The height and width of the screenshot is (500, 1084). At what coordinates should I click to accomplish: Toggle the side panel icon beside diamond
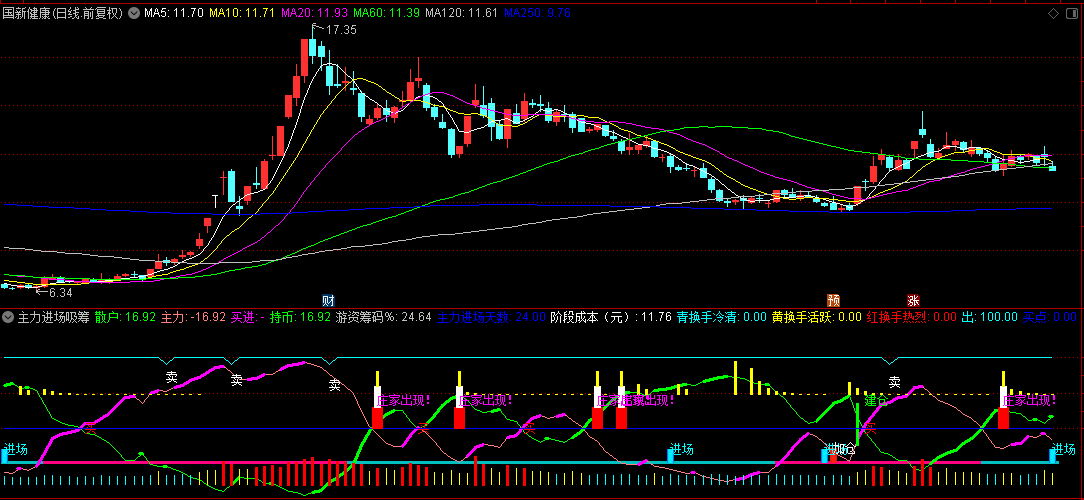point(1072,14)
